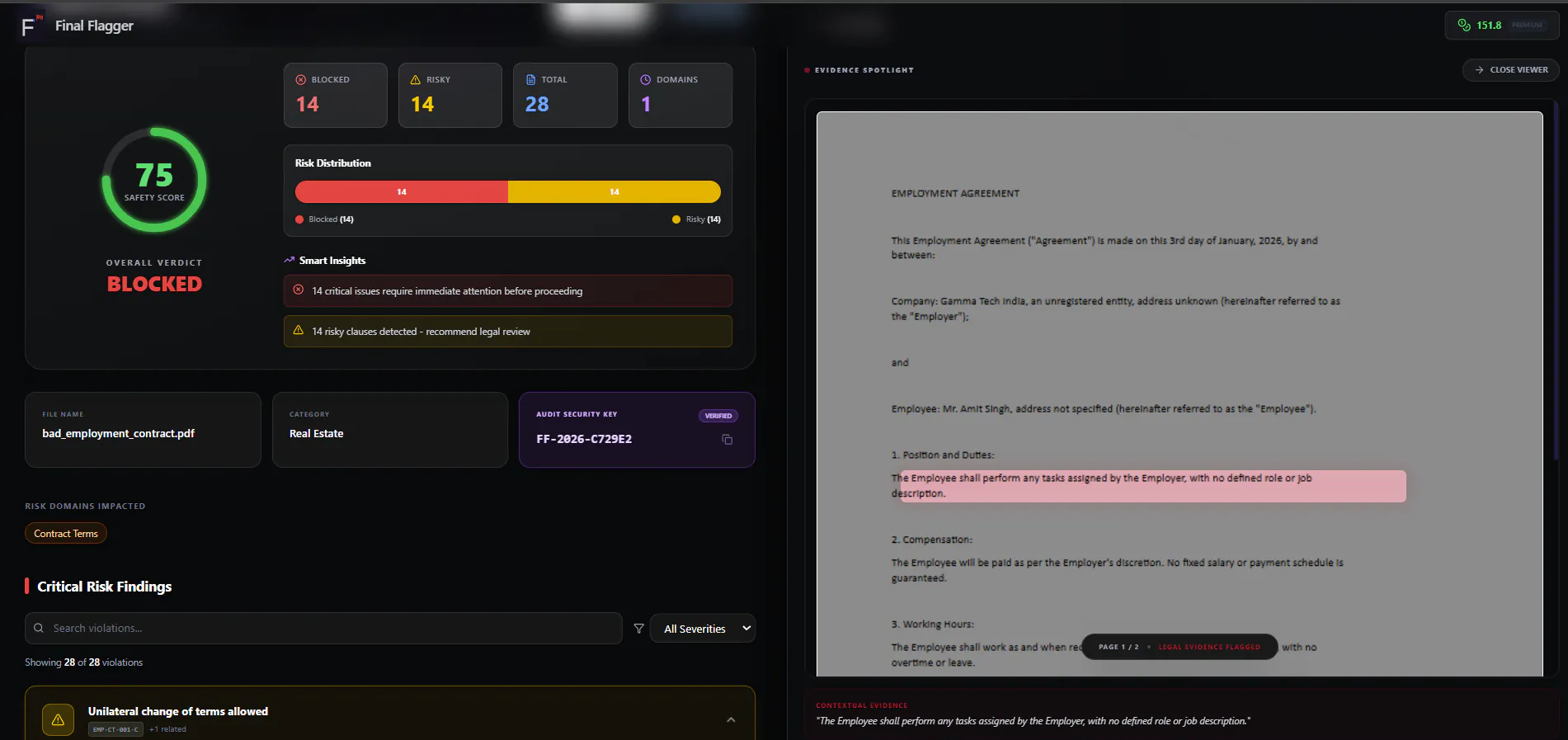Click the Domains count 1
Viewport: 1568px width, 740px height.
pyautogui.click(x=646, y=104)
